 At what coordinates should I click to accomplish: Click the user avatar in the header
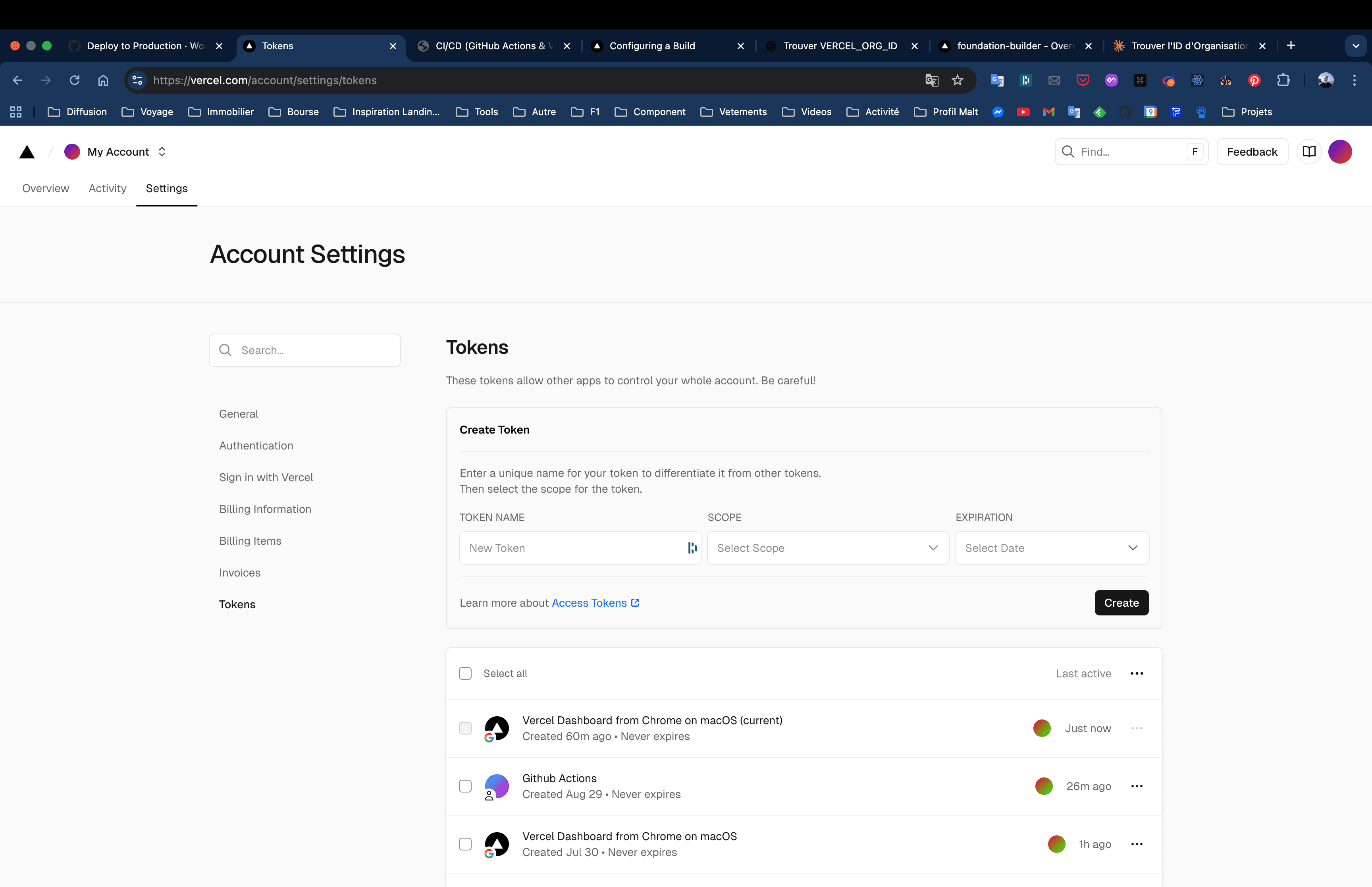[1340, 152]
